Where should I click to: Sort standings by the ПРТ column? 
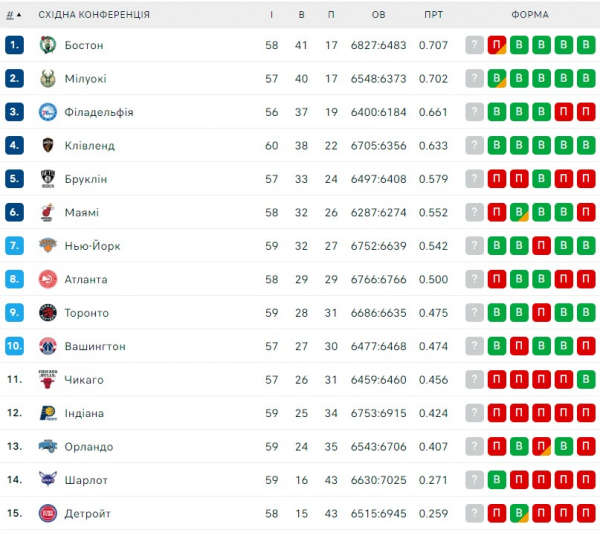[433, 15]
